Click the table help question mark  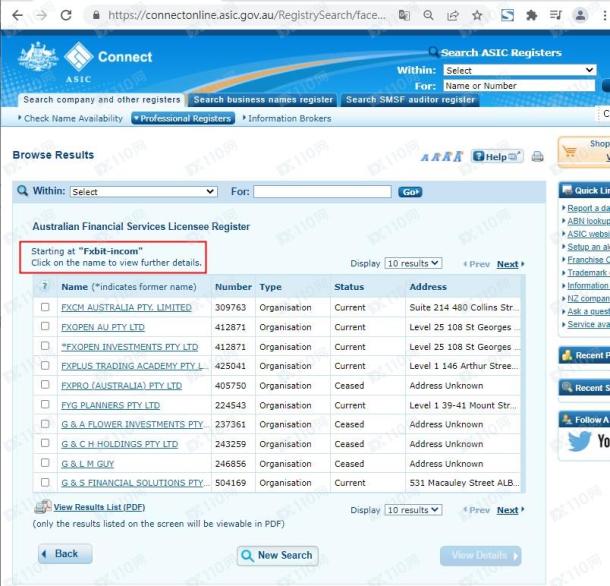(x=45, y=286)
